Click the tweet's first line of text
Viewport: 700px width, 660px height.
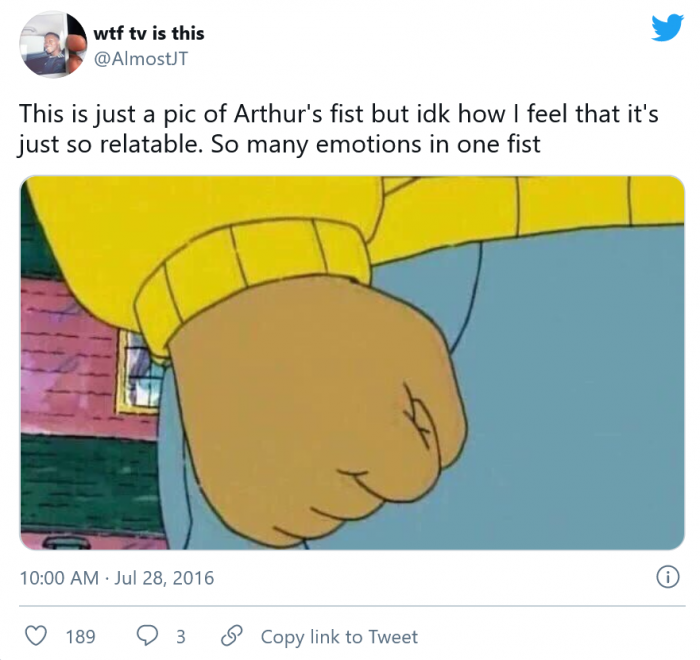[338, 113]
